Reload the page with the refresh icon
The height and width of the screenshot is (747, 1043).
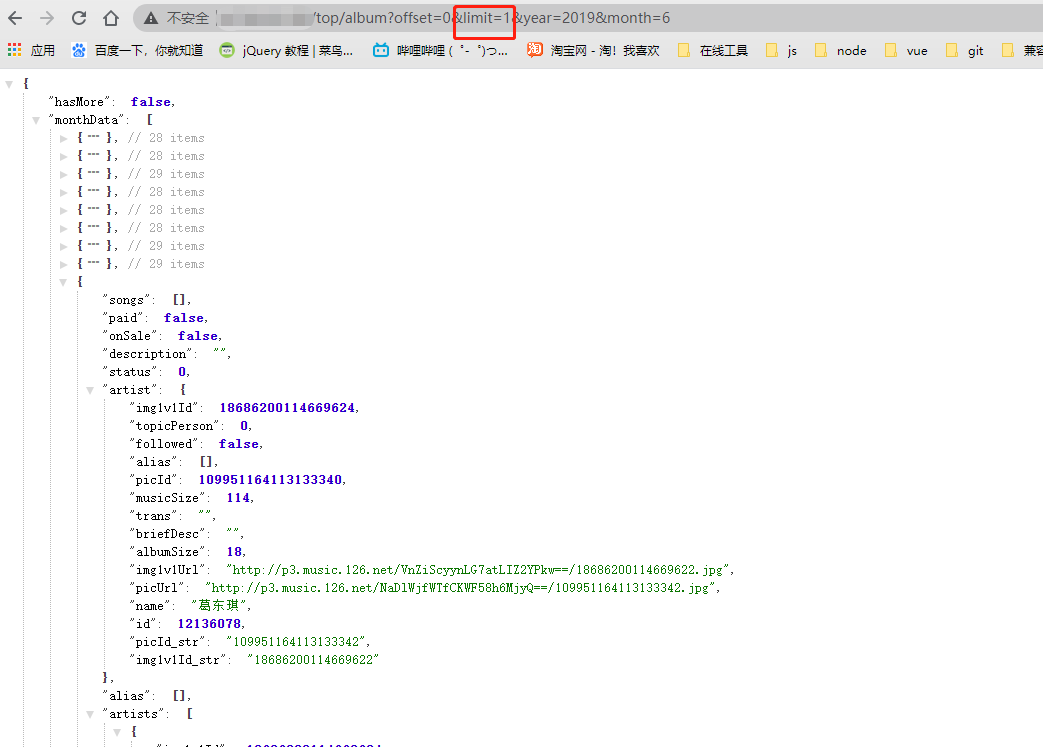point(78,17)
